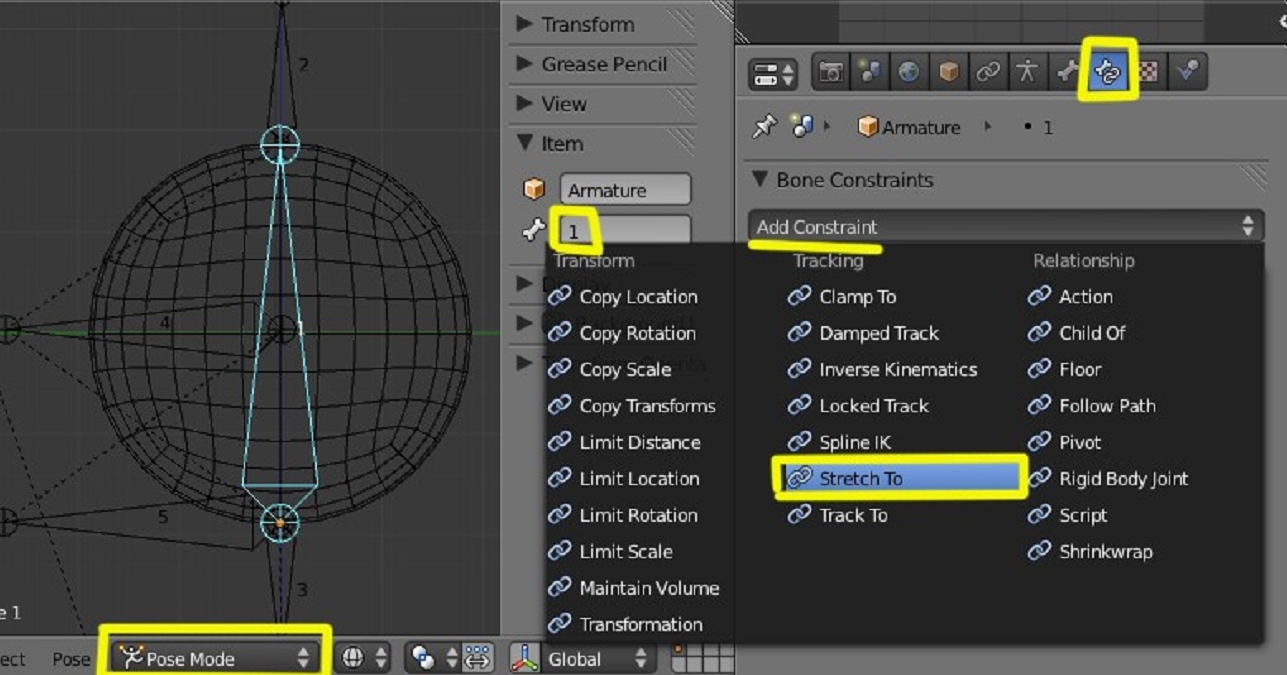This screenshot has height=675, width=1287.
Task: Open the Armature object data tab (figure icon)
Action: pos(1027,72)
